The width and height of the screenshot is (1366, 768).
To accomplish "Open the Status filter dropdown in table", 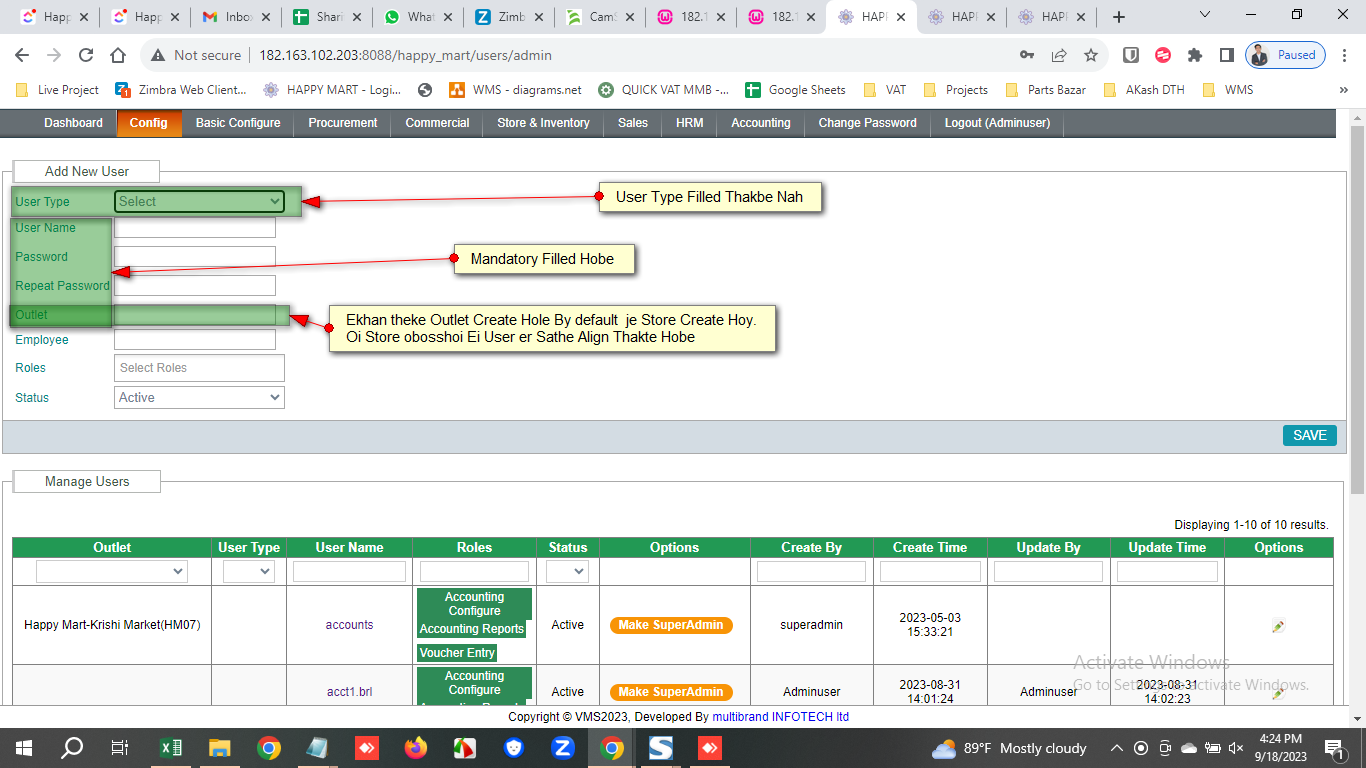I will tap(567, 571).
